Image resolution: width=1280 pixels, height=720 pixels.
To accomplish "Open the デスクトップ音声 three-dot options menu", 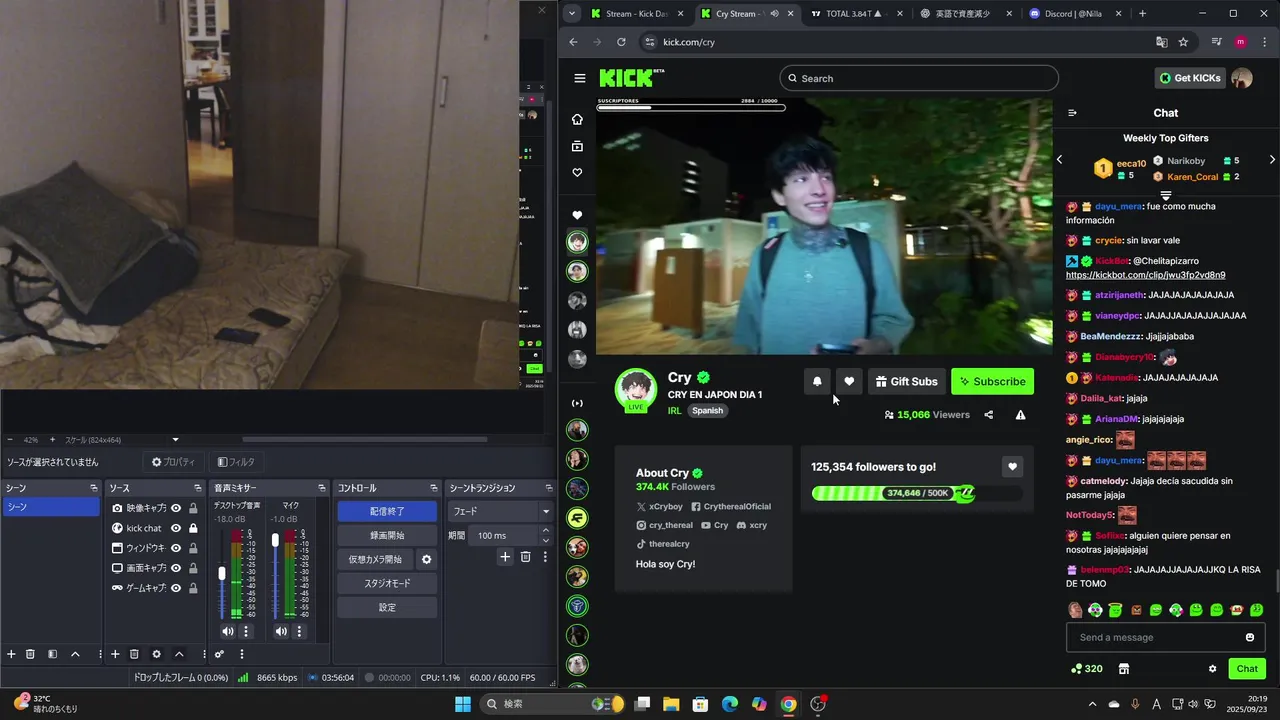I will (246, 631).
